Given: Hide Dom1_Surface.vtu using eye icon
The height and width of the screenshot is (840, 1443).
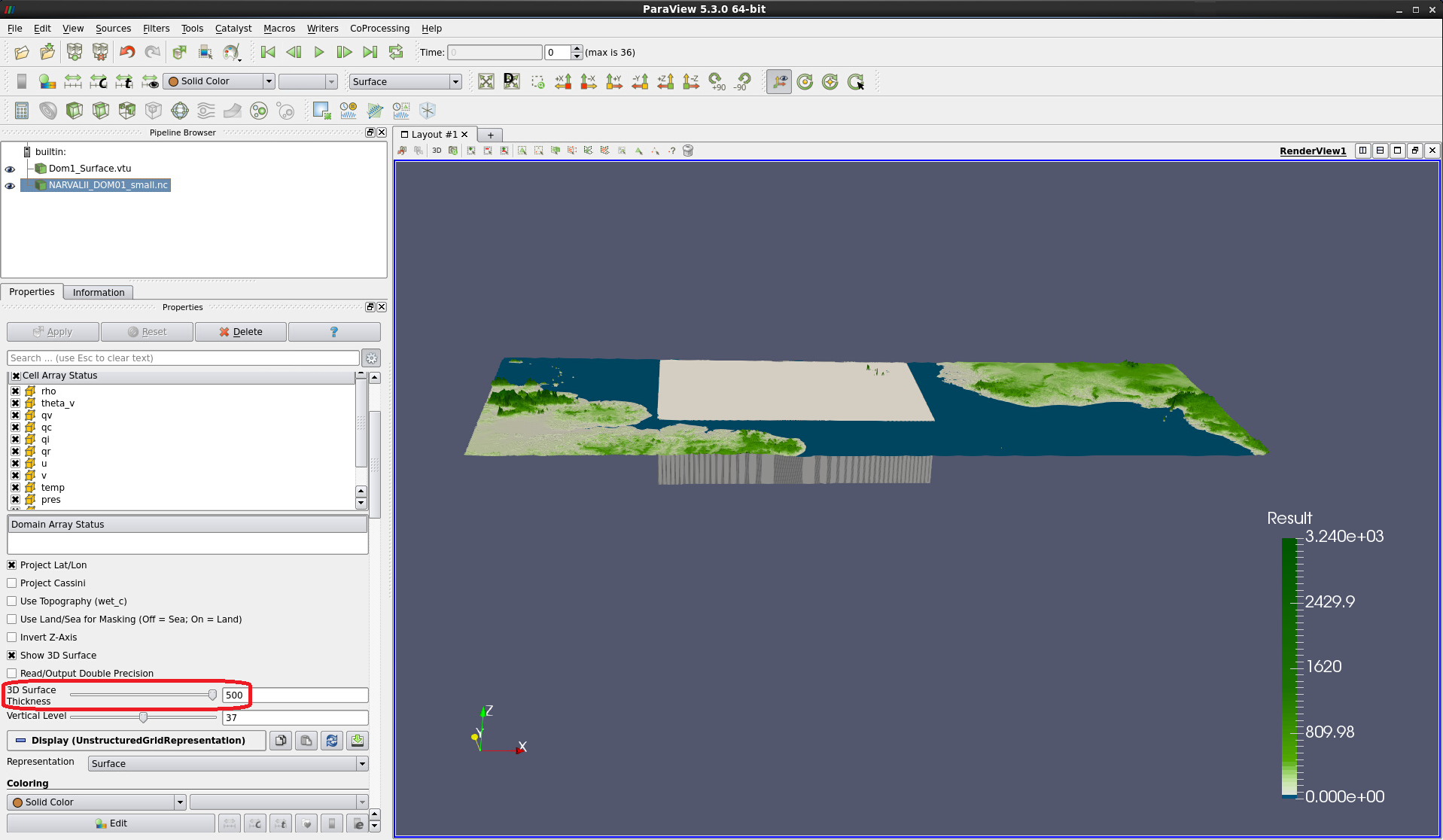Looking at the screenshot, I should [x=11, y=169].
